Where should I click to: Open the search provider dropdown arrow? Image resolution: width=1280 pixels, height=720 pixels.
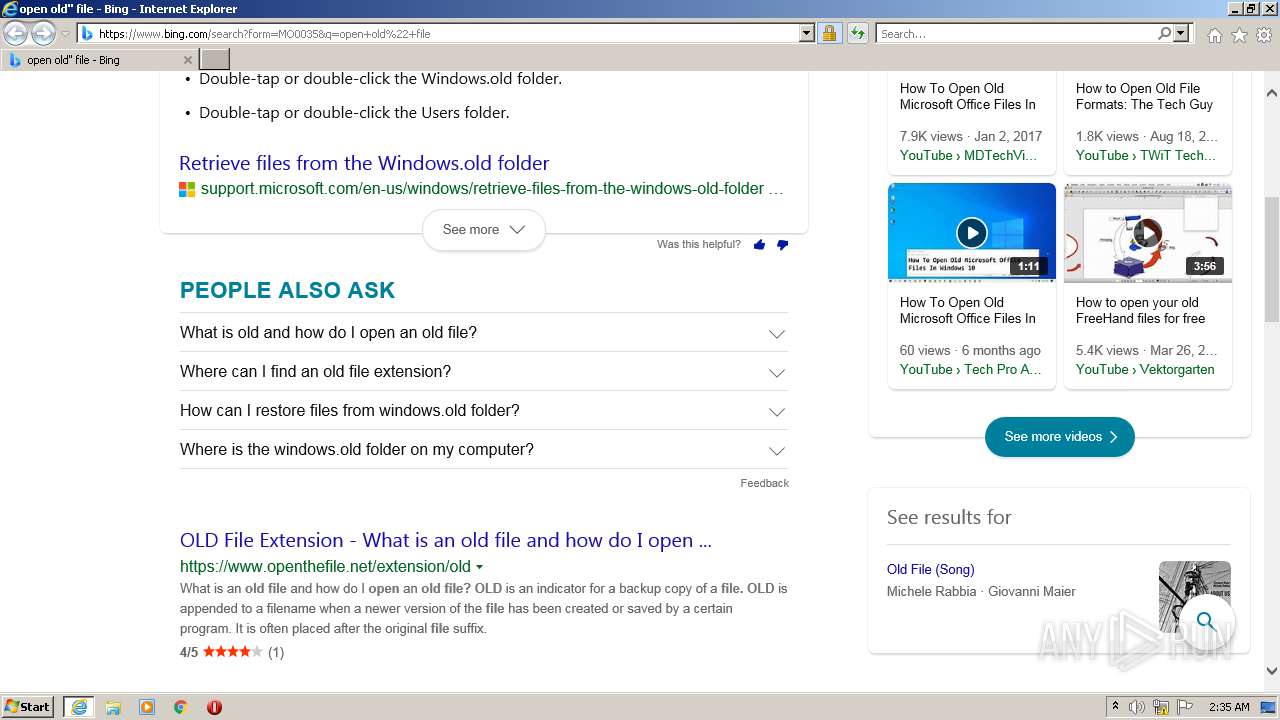coord(1181,33)
